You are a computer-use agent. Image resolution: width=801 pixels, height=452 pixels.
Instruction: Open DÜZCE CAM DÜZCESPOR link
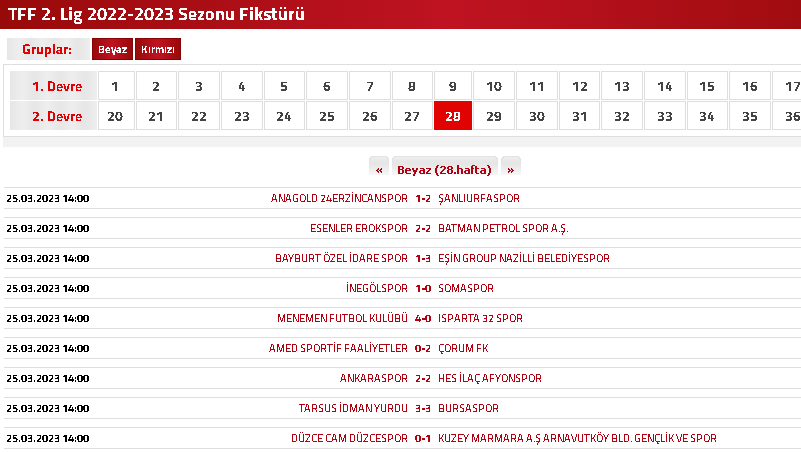coord(349,438)
